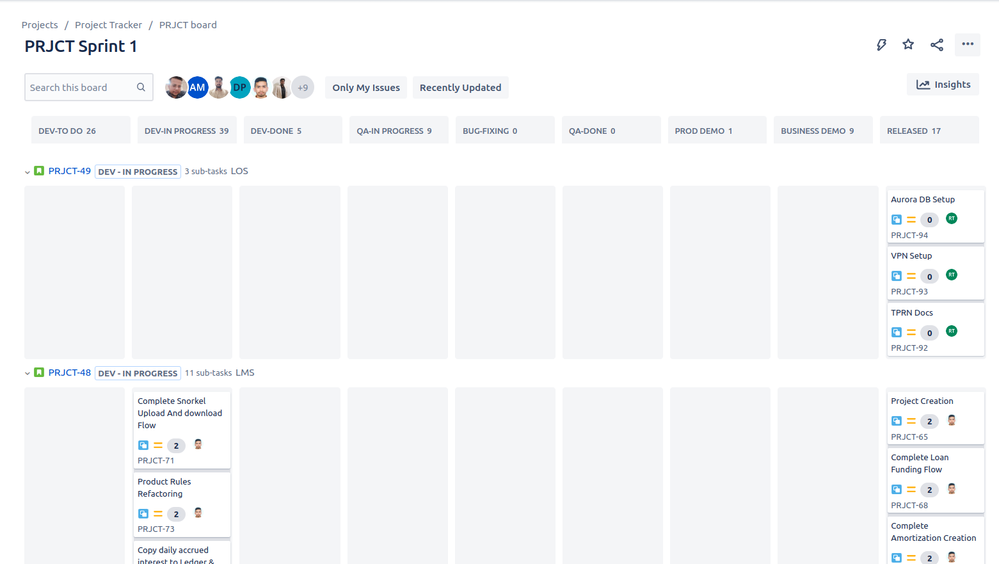Open the more actions ellipsis menu
Image resolution: width=999 pixels, height=564 pixels.
(967, 44)
